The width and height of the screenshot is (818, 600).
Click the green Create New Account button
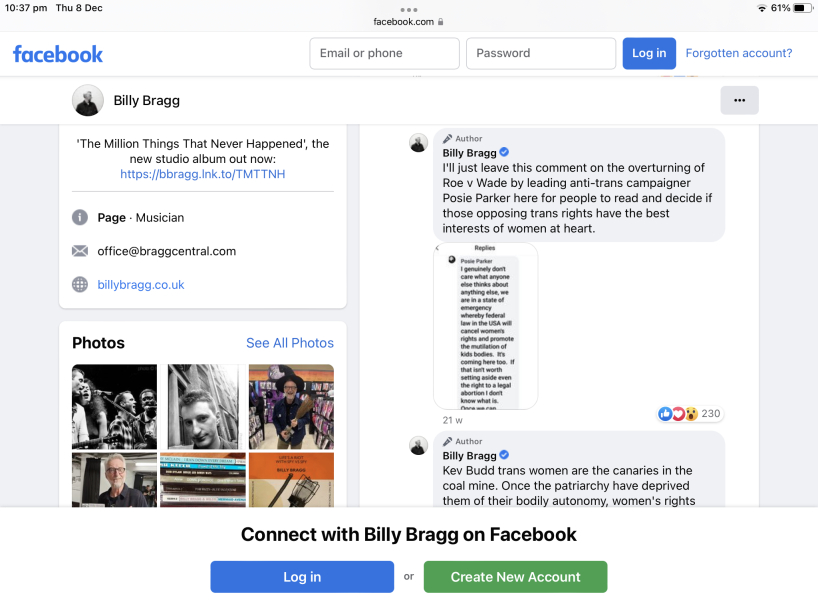[x=515, y=577]
